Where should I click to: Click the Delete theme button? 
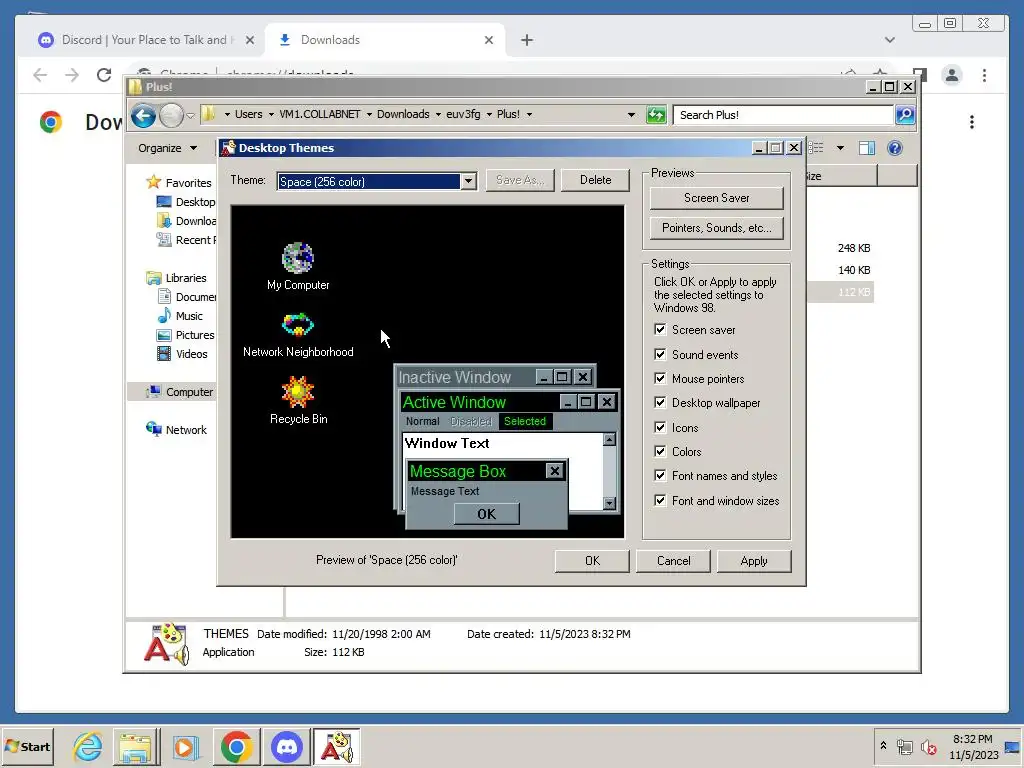(595, 180)
